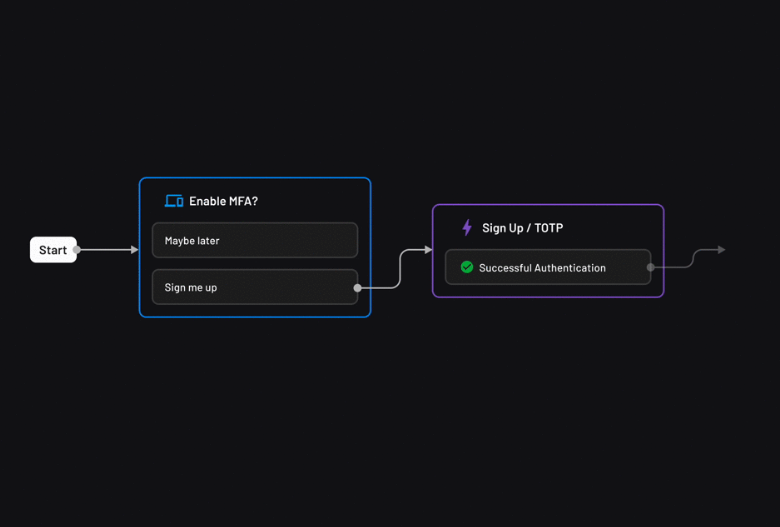Click the purple lightning bolt icon
780x527 pixels.
click(x=466, y=228)
